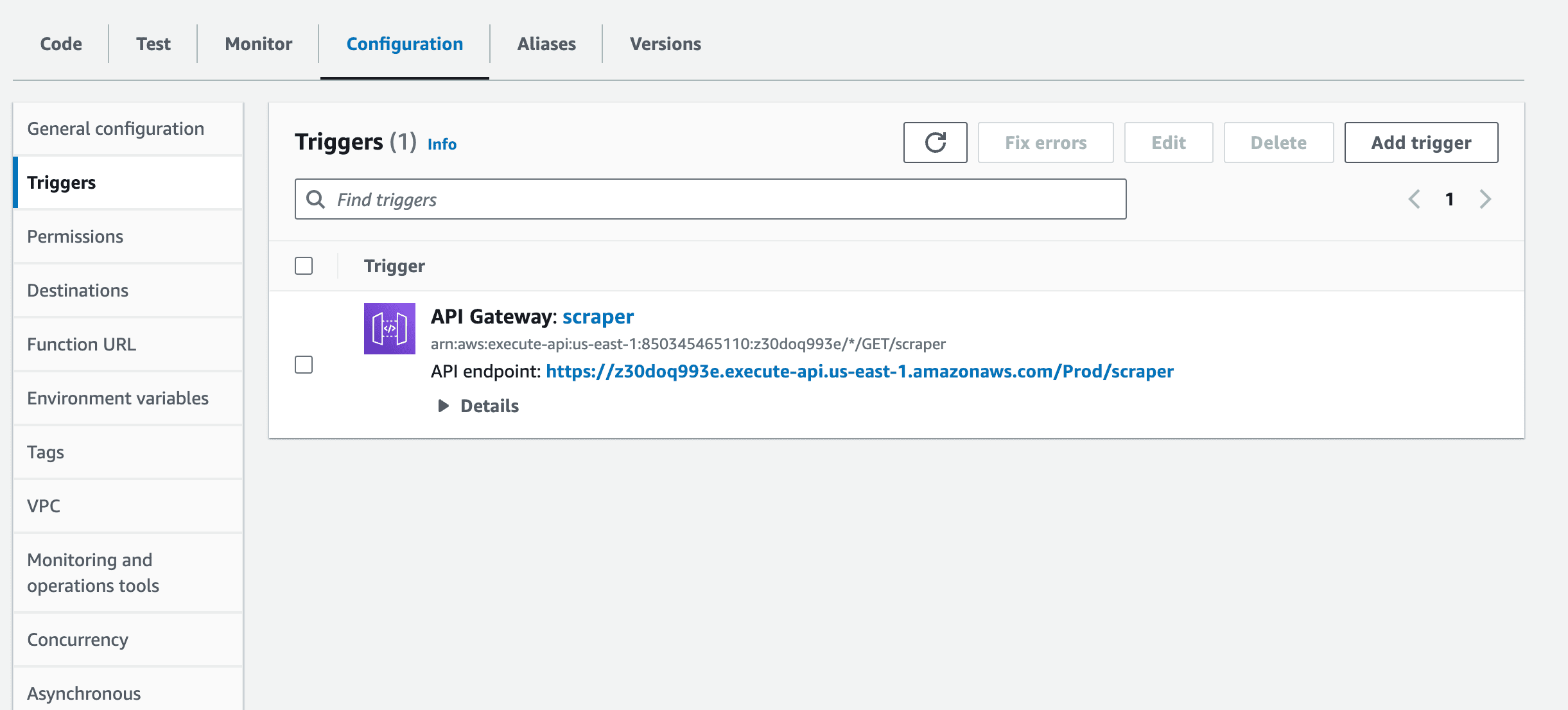The image size is (1568, 710).
Task: Switch to the Code tab
Action: (x=60, y=44)
